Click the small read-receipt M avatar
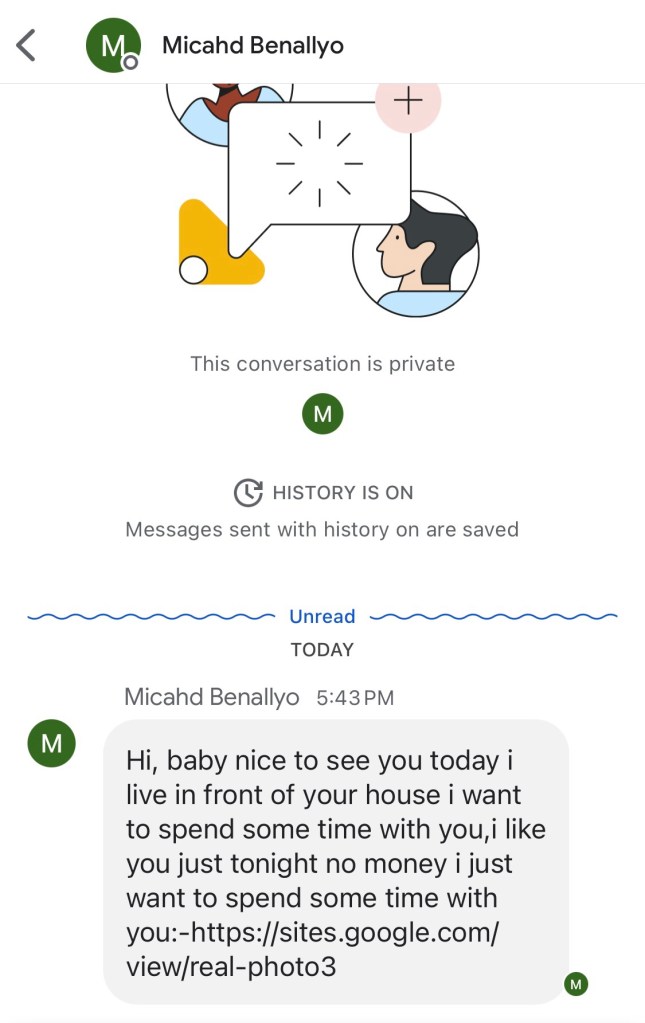 (575, 984)
